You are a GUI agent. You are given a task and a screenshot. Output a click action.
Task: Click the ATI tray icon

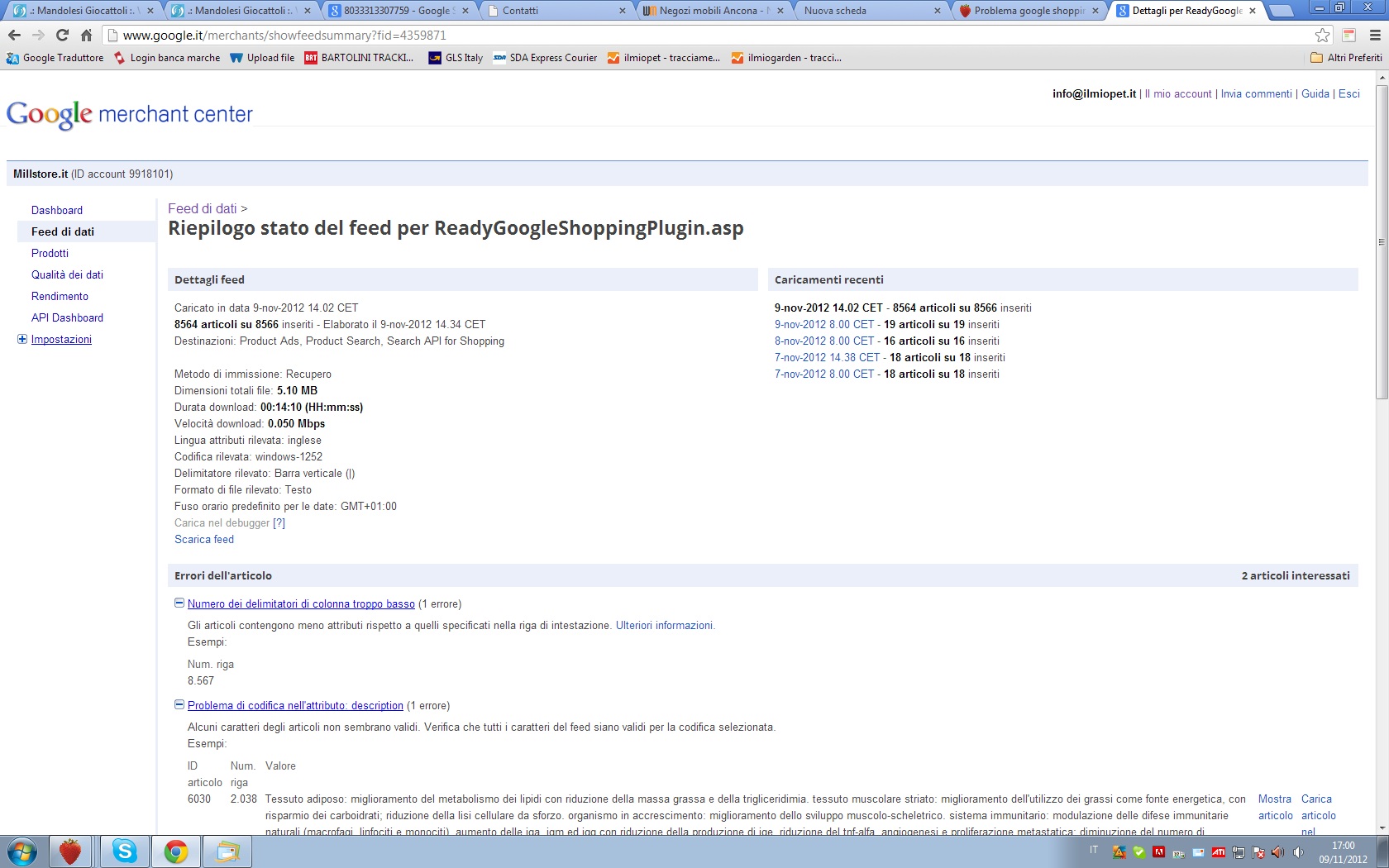(1218, 852)
